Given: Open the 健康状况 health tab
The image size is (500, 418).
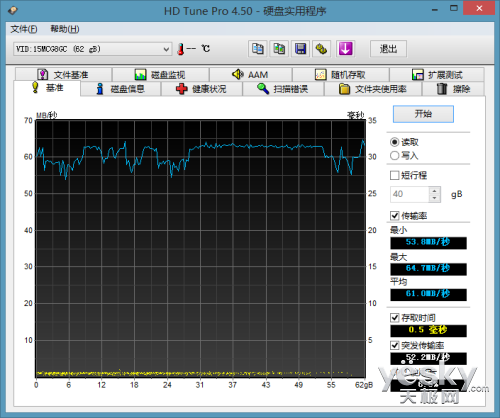Looking at the screenshot, I should pyautogui.click(x=202, y=89).
